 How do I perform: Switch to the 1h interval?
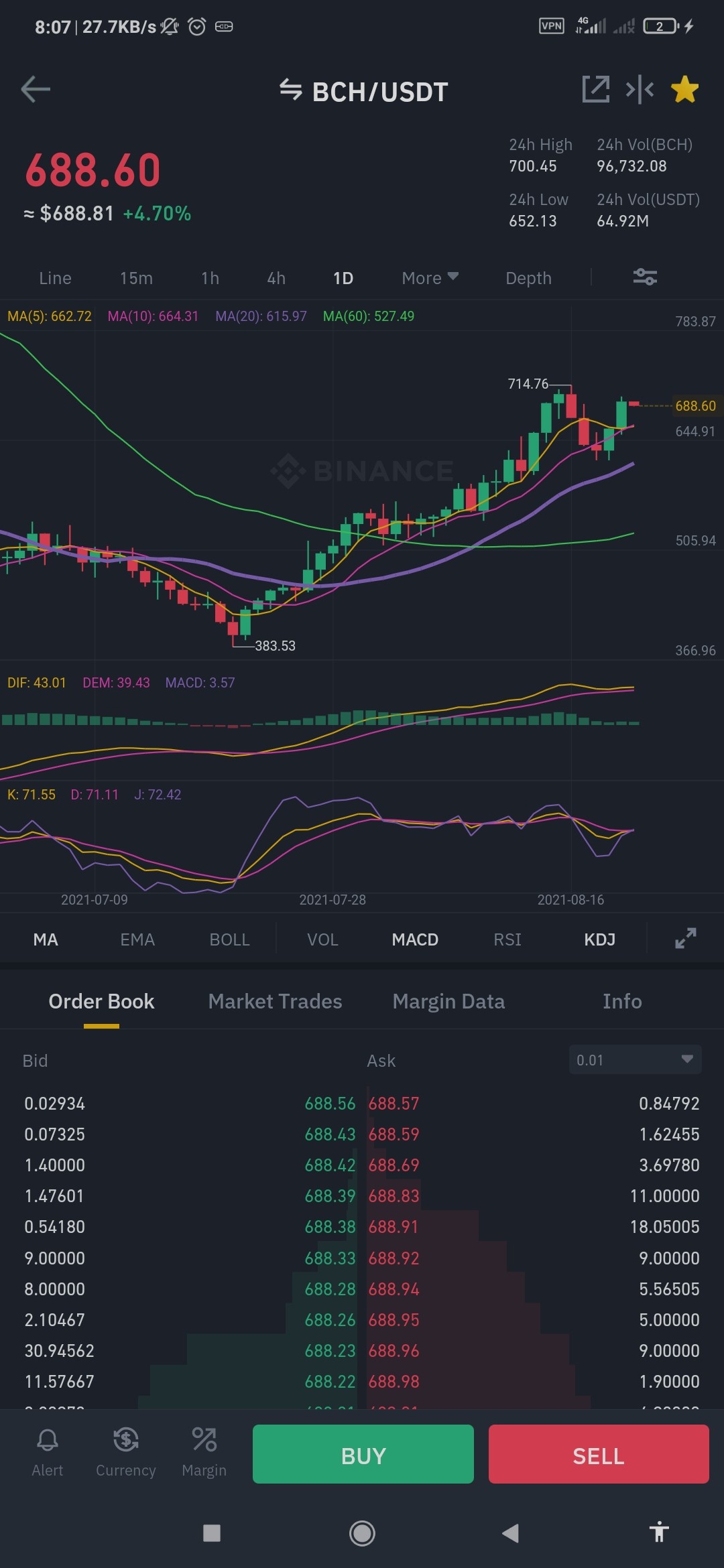click(x=210, y=278)
